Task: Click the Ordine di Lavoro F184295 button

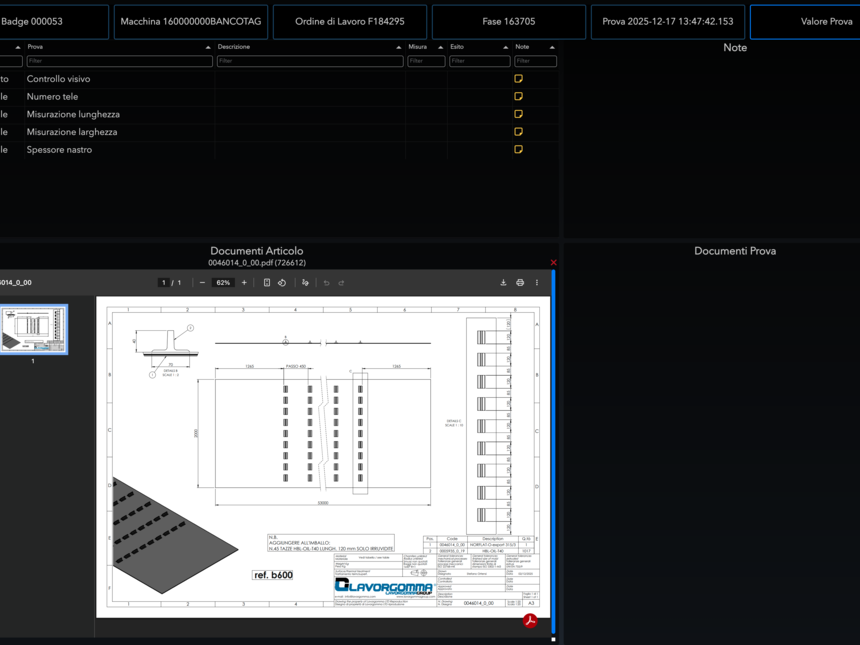Action: tap(349, 22)
